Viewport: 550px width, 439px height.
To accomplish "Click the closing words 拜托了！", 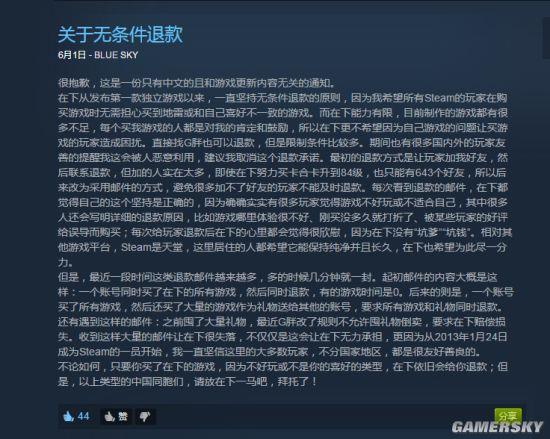I will pos(297,381).
